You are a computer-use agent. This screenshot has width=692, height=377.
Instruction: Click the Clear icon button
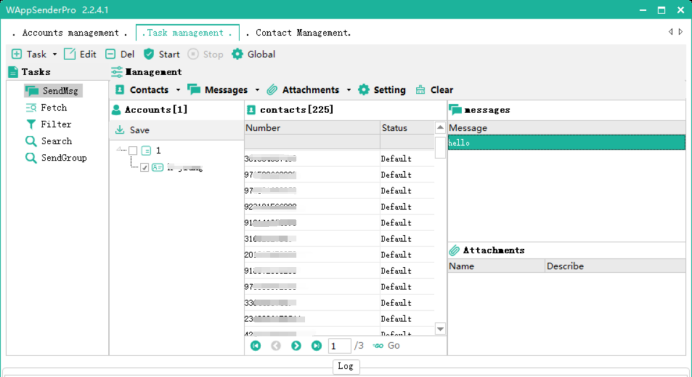tap(421, 90)
